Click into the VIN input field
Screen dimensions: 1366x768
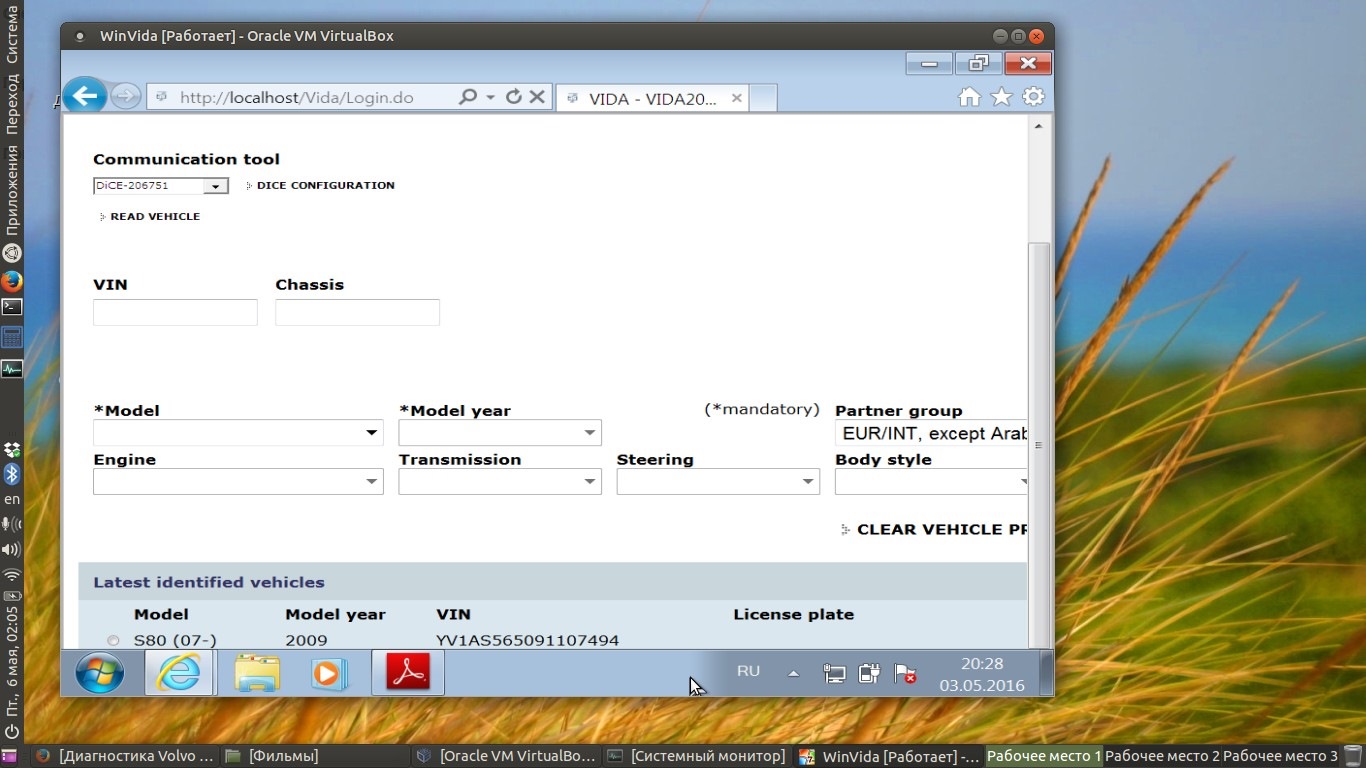click(x=175, y=312)
